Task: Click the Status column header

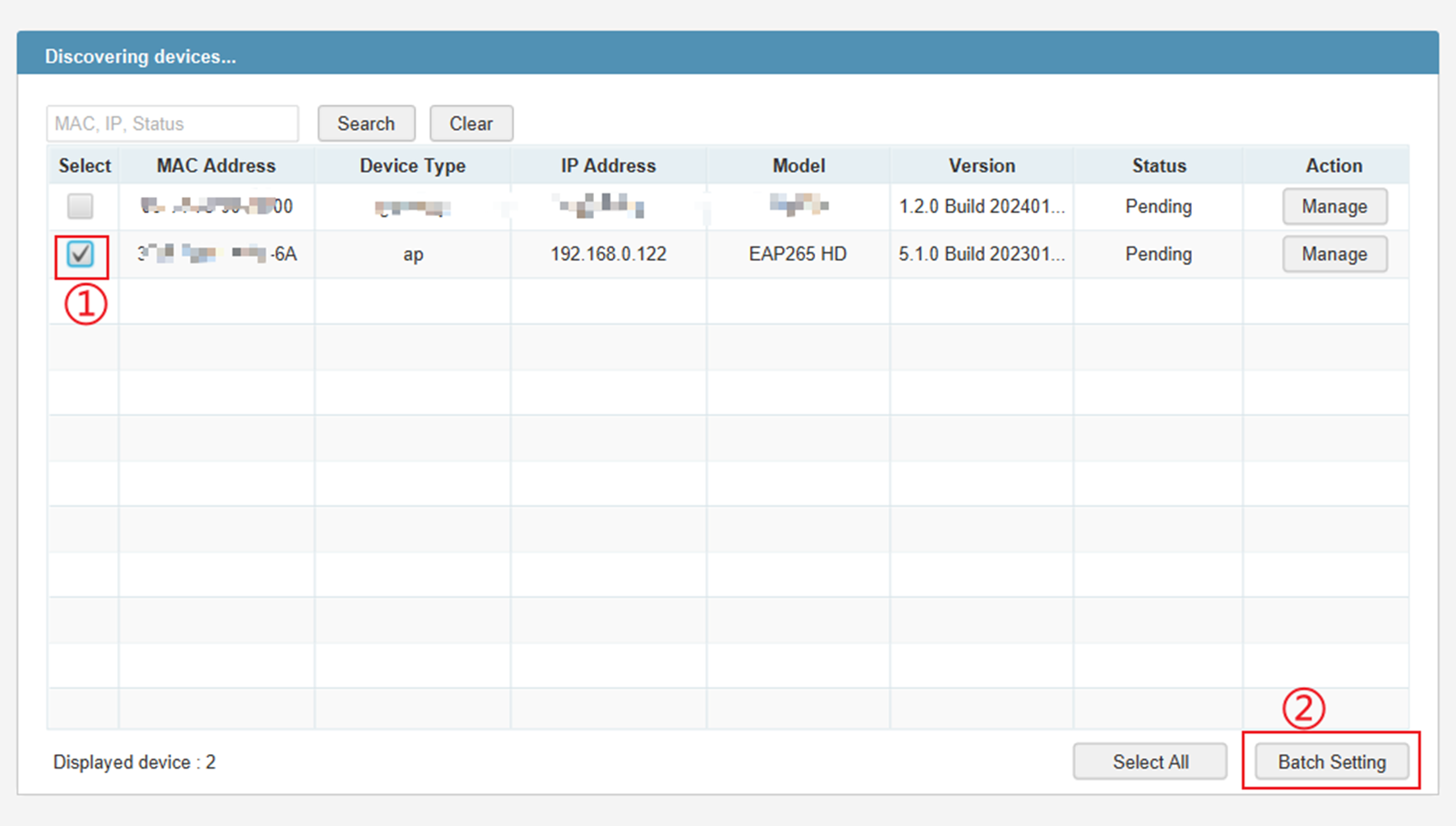Action: [x=1158, y=165]
